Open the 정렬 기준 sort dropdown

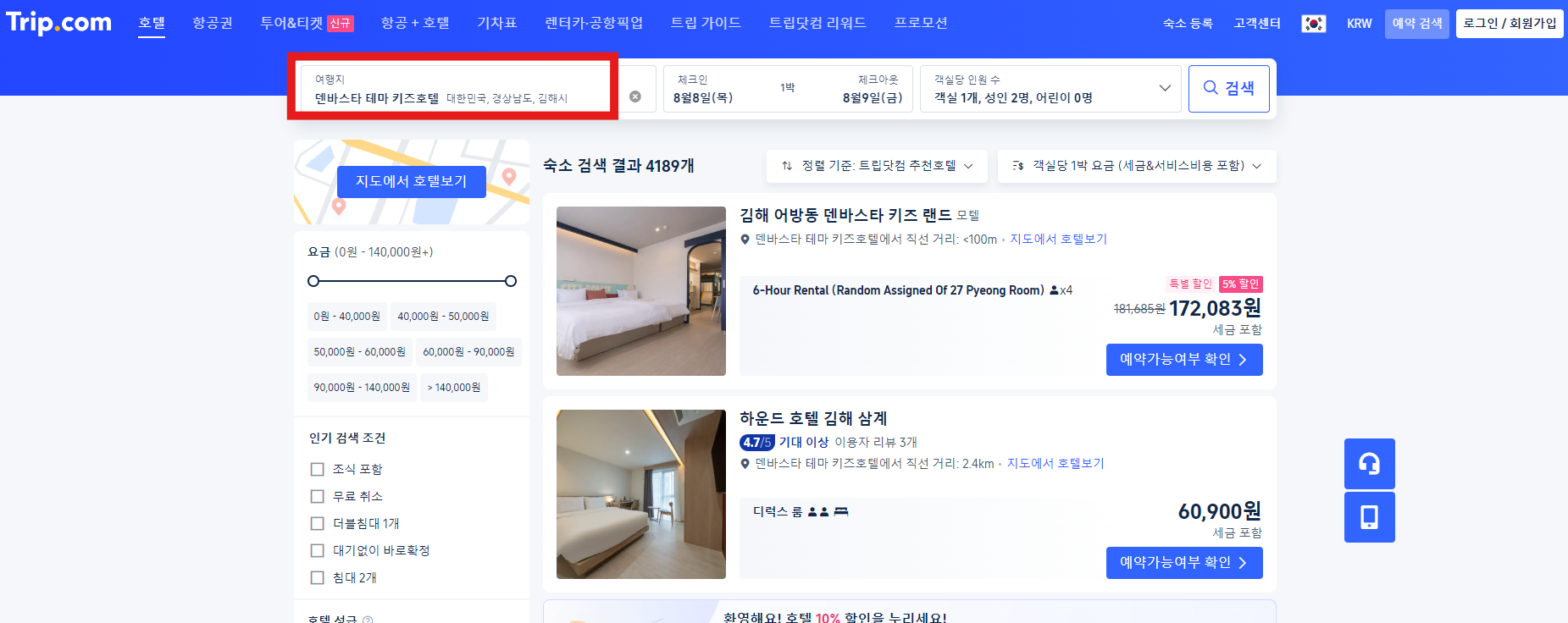877,166
